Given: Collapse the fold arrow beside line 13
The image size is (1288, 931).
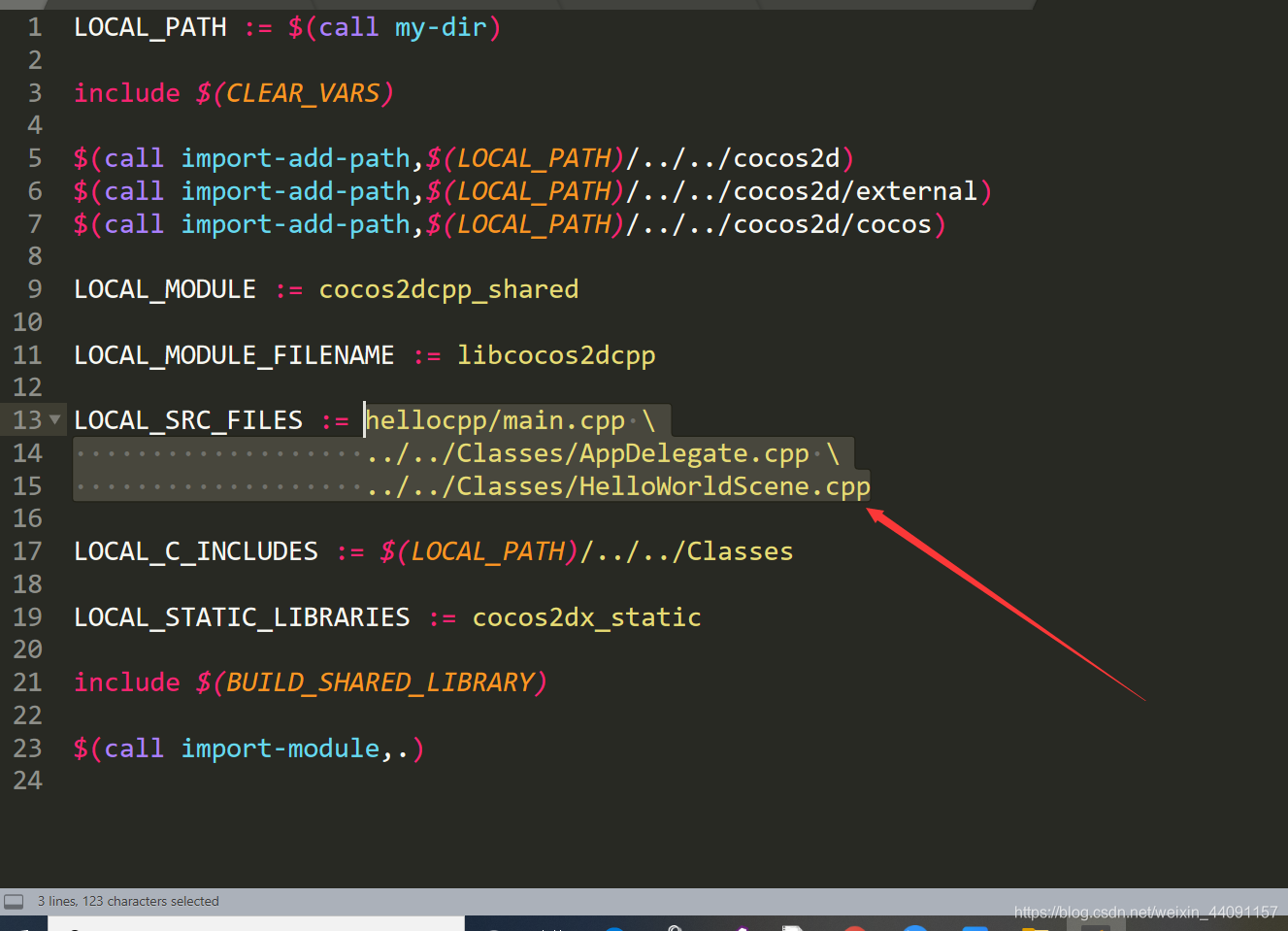Looking at the screenshot, I should [x=55, y=419].
